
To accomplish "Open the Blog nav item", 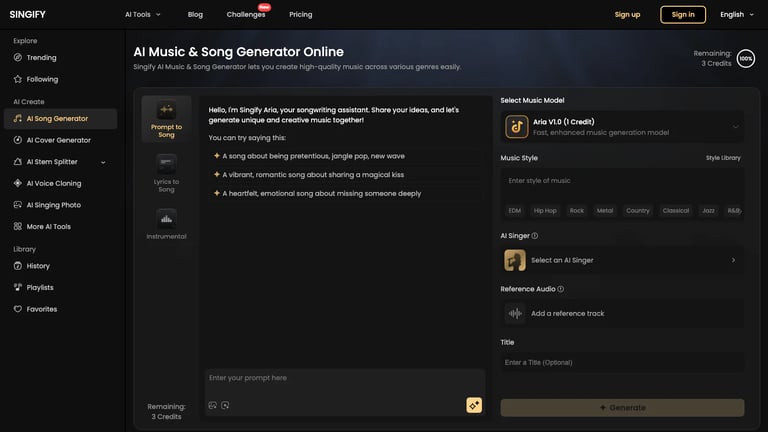I will tap(195, 15).
